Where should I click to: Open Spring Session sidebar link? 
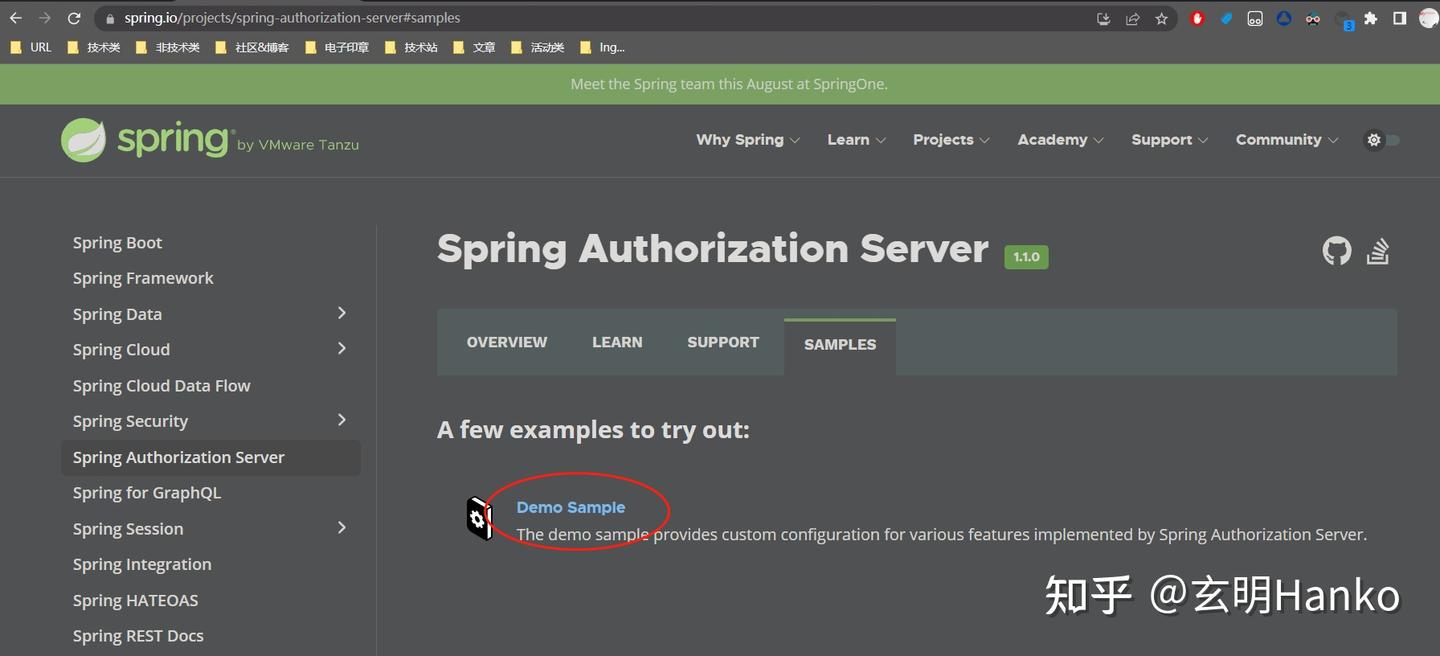pos(128,529)
